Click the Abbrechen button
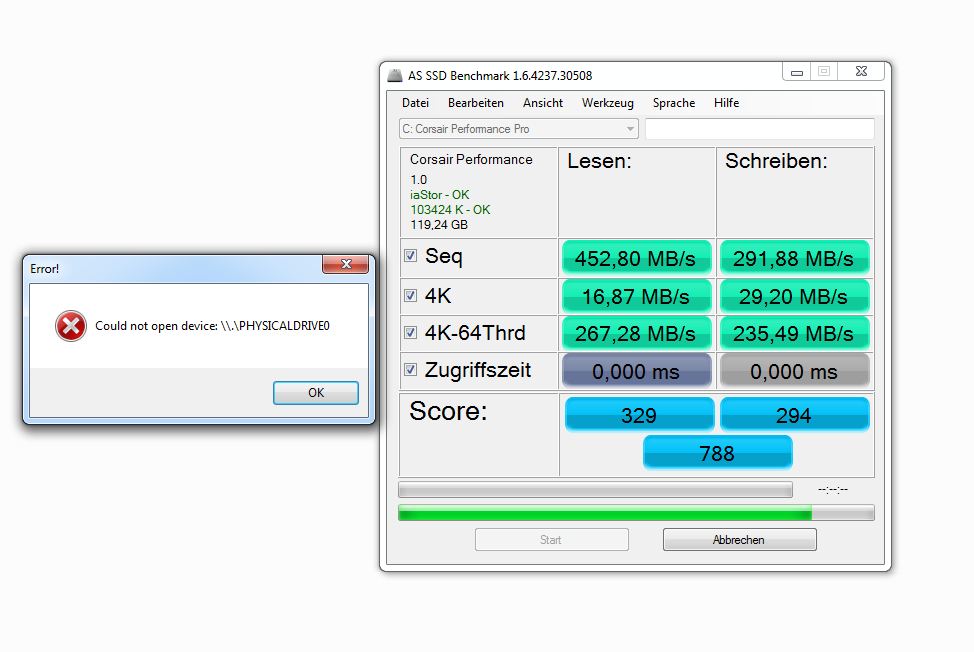This screenshot has width=974, height=652. point(739,540)
